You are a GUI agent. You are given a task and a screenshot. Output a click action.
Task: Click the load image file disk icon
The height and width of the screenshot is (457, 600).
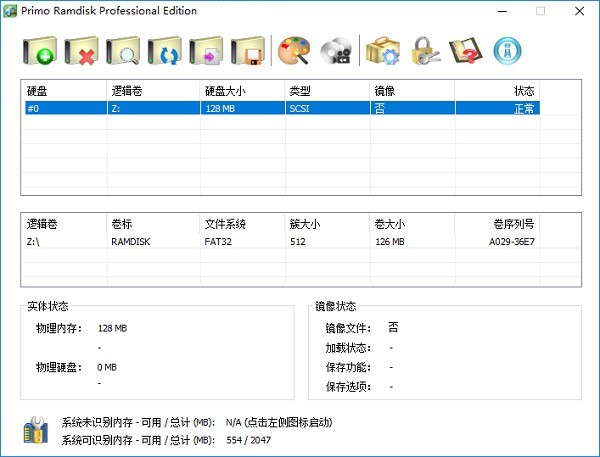(x=206, y=51)
